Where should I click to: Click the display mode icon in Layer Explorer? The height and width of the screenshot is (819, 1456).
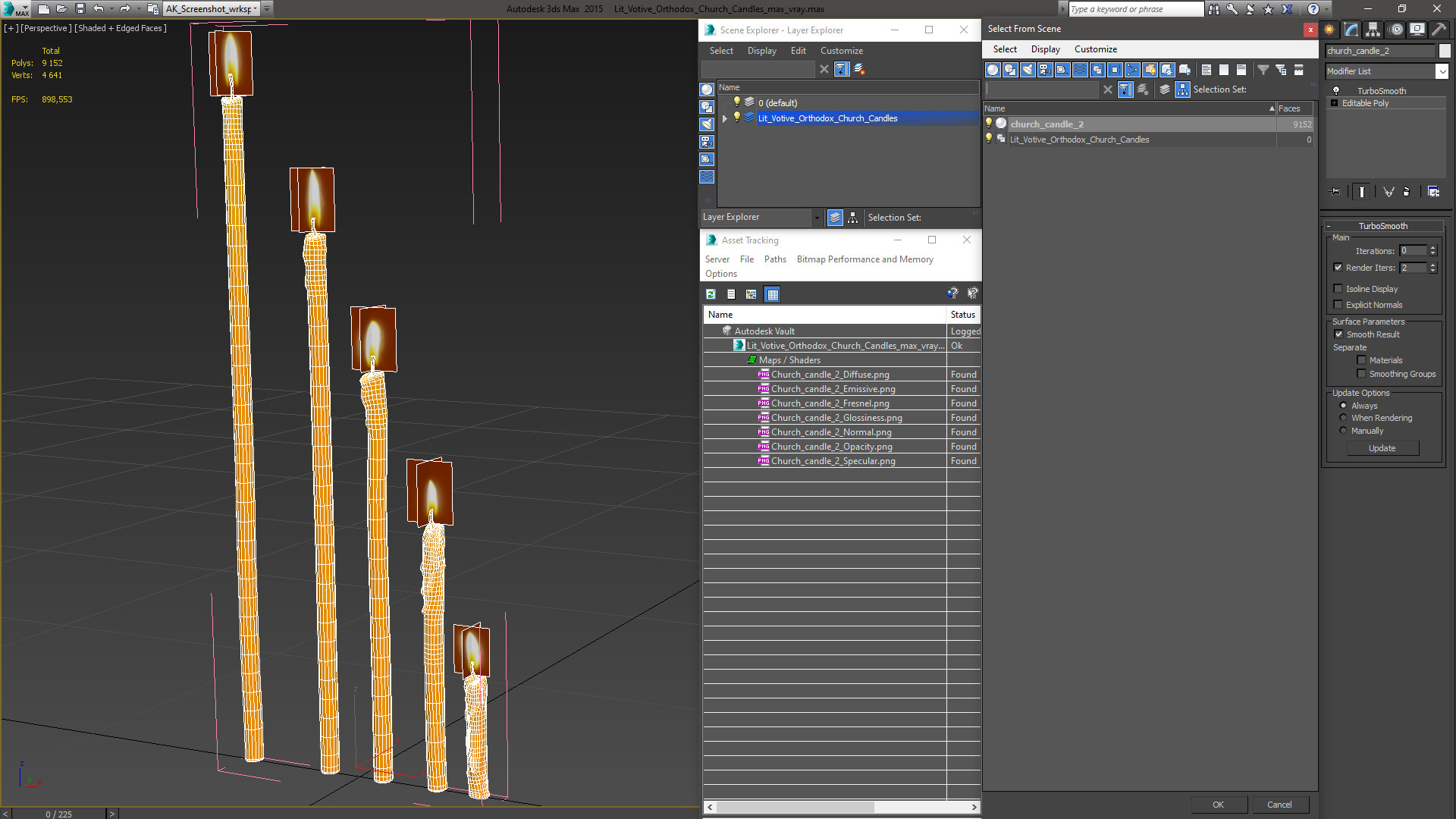click(836, 217)
